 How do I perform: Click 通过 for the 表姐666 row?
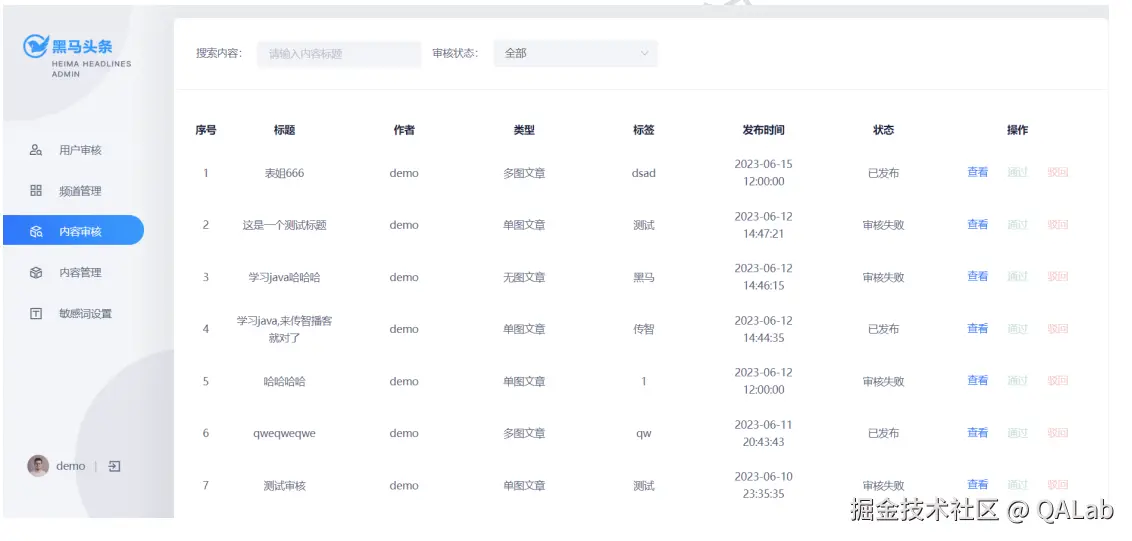(x=1017, y=172)
